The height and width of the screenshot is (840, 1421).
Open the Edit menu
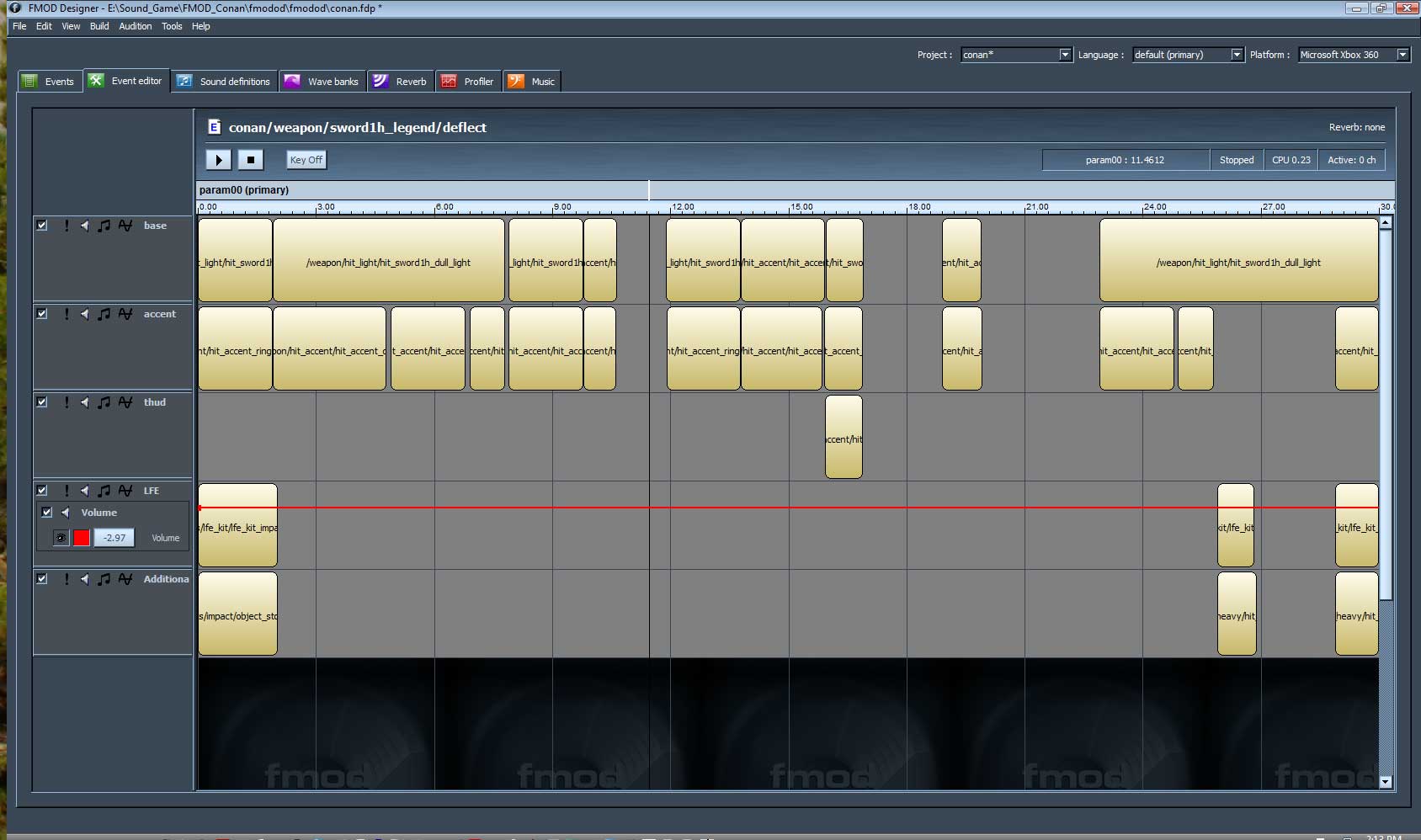[x=44, y=26]
